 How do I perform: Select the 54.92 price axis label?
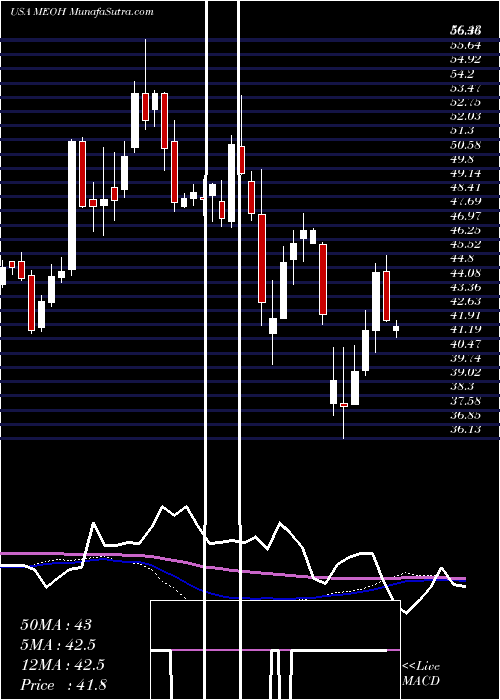coord(466,59)
